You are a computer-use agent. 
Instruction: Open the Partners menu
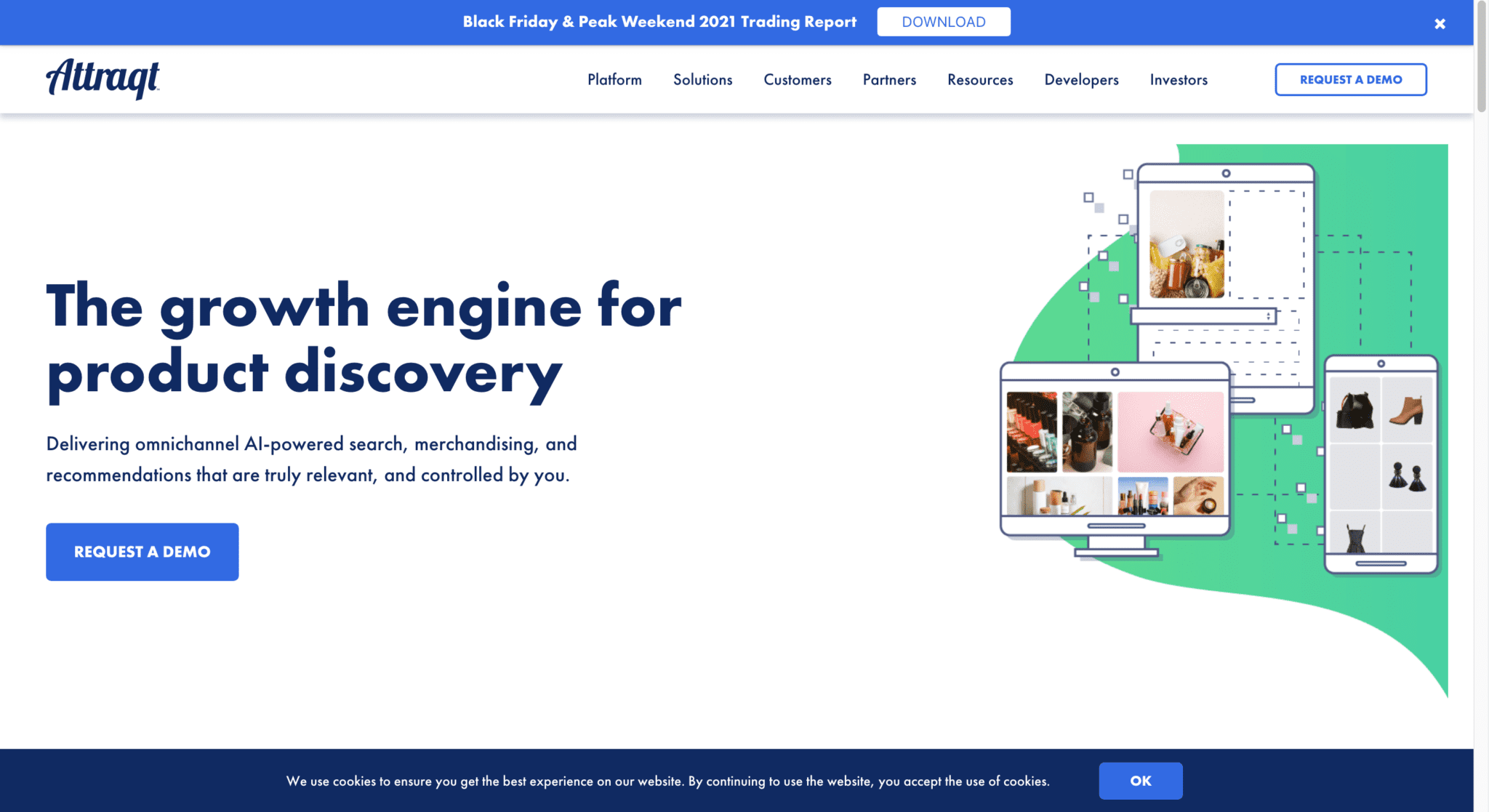(x=889, y=80)
